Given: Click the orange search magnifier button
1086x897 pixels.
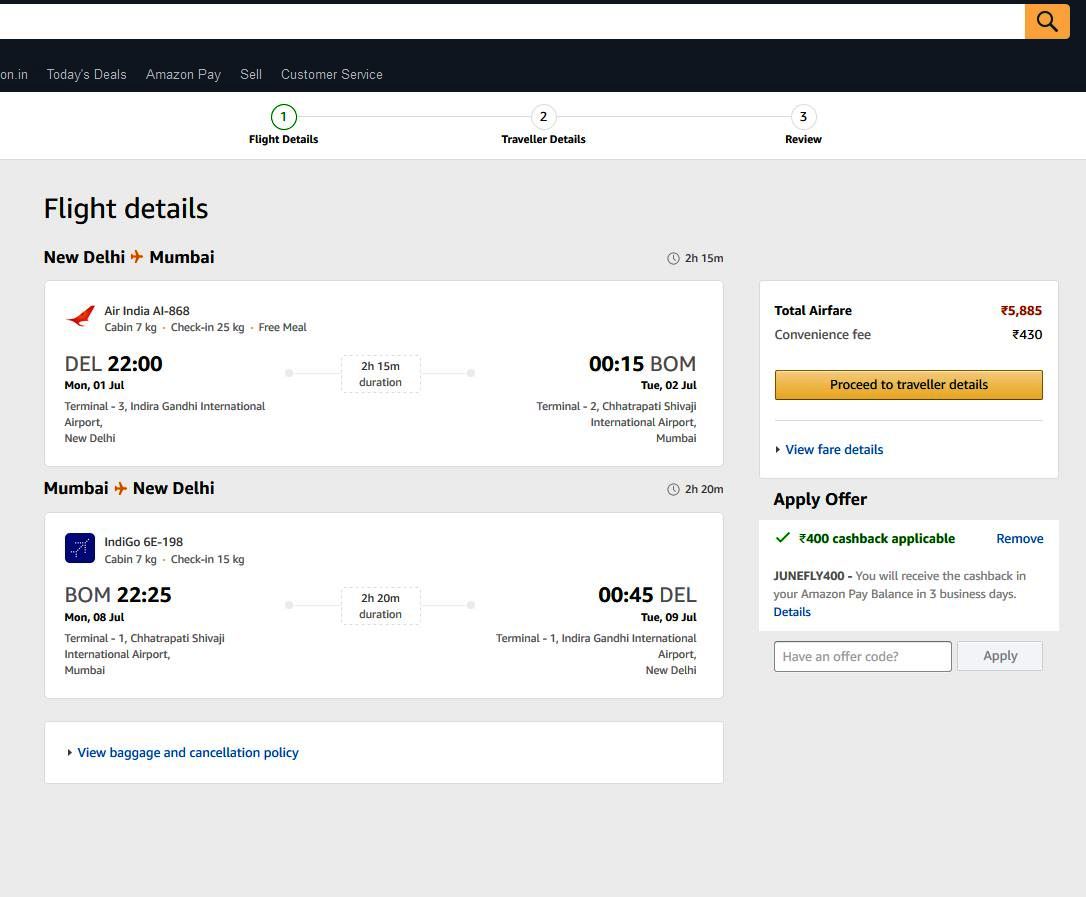Looking at the screenshot, I should click(1047, 21).
